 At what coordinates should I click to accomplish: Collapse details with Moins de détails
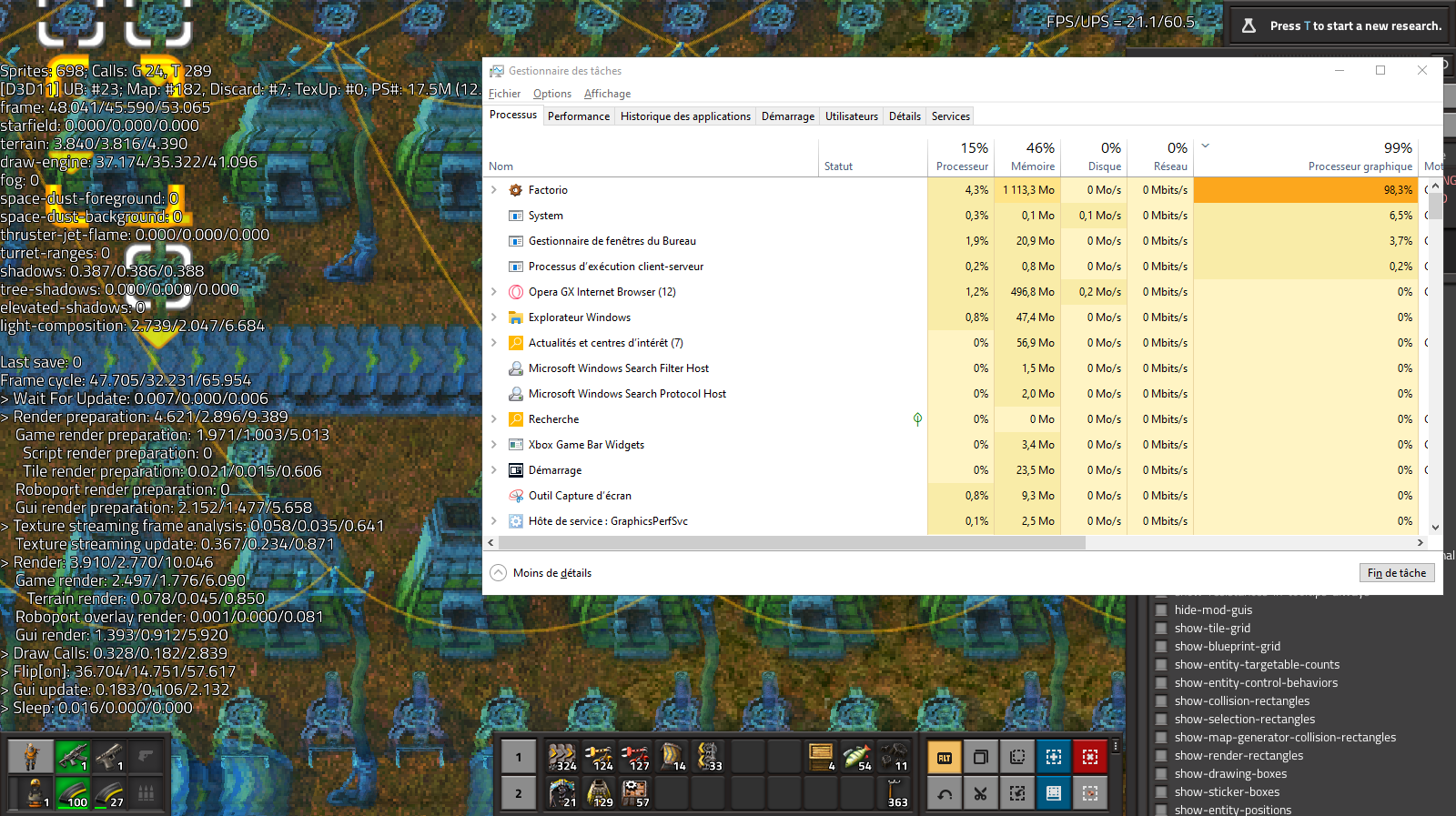541,573
